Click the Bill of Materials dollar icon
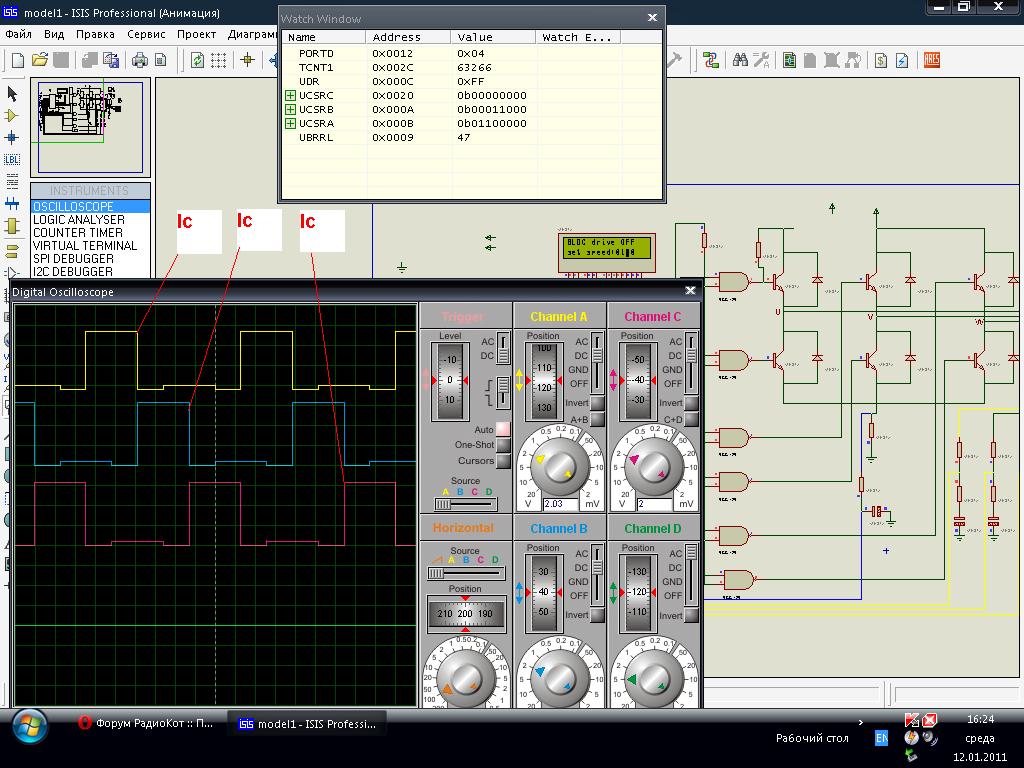Image resolution: width=1024 pixels, height=768 pixels. pyautogui.click(x=882, y=60)
